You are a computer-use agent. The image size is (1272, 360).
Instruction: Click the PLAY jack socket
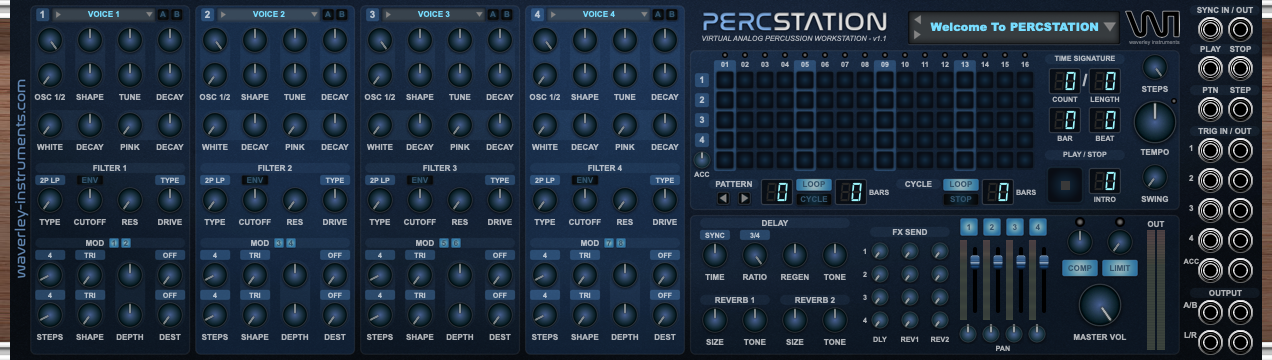(1210, 68)
